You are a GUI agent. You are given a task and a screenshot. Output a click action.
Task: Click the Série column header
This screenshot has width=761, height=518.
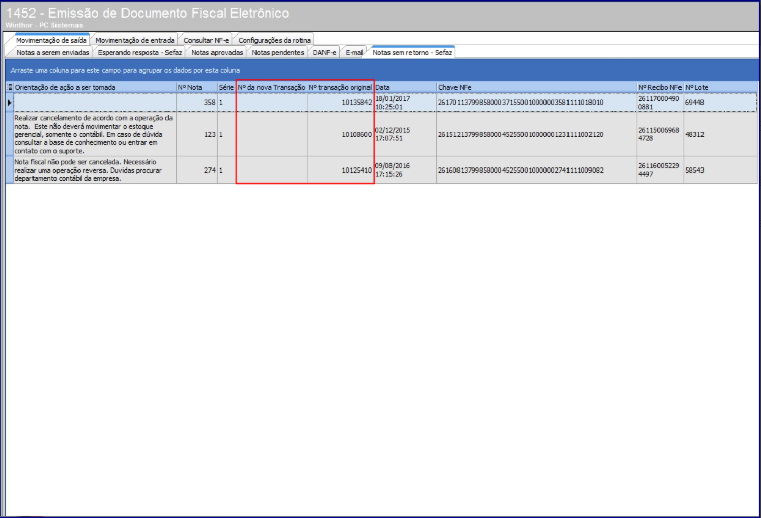coord(226,87)
